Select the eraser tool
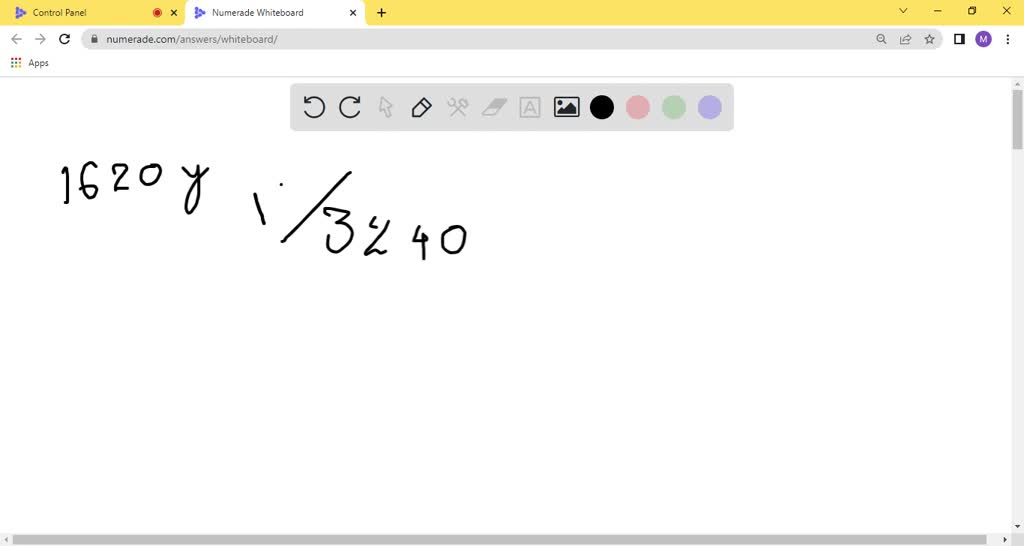Image resolution: width=1024 pixels, height=546 pixels. pyautogui.click(x=494, y=107)
